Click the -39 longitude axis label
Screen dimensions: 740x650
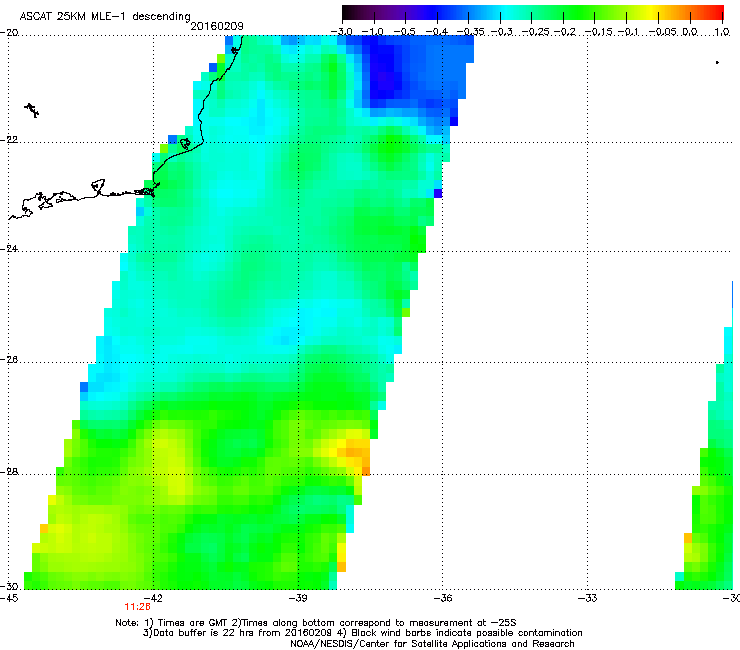(298, 598)
